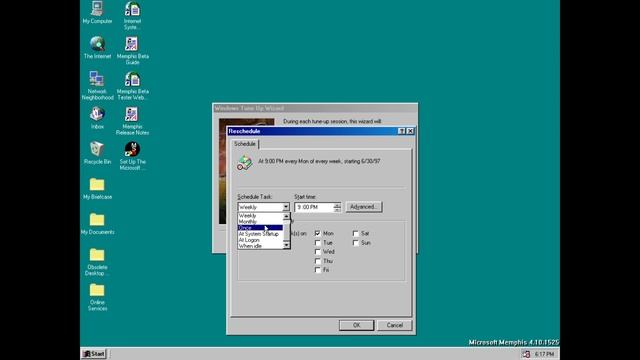Choose Monthly in the schedule list

(x=260, y=222)
